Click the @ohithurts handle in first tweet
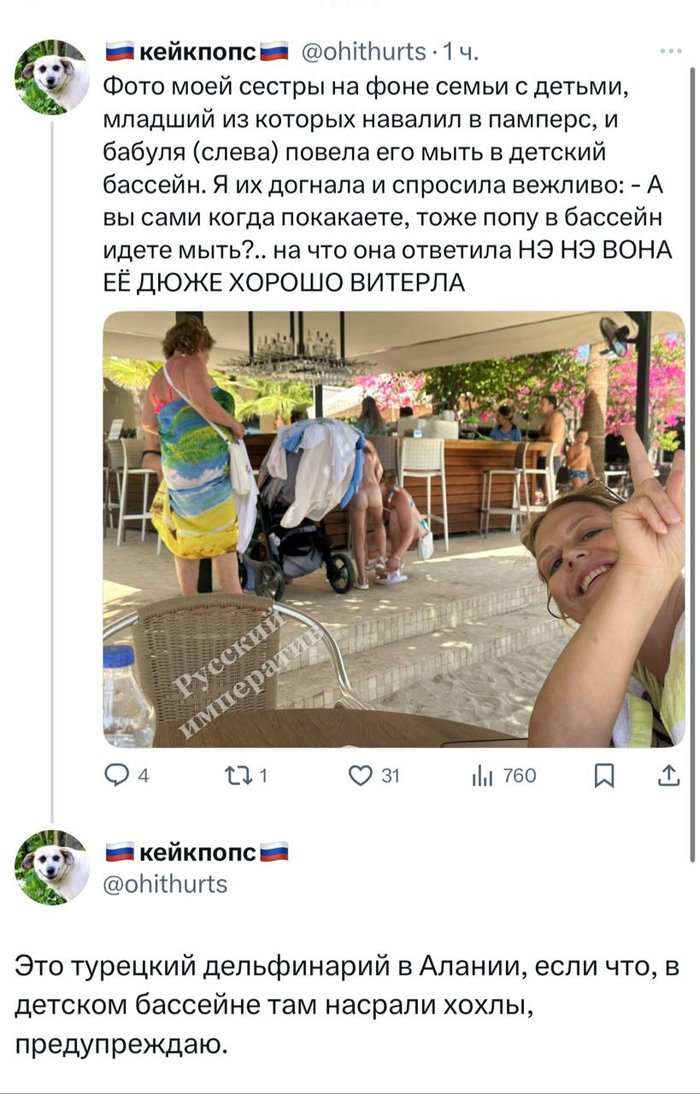 coord(363,52)
